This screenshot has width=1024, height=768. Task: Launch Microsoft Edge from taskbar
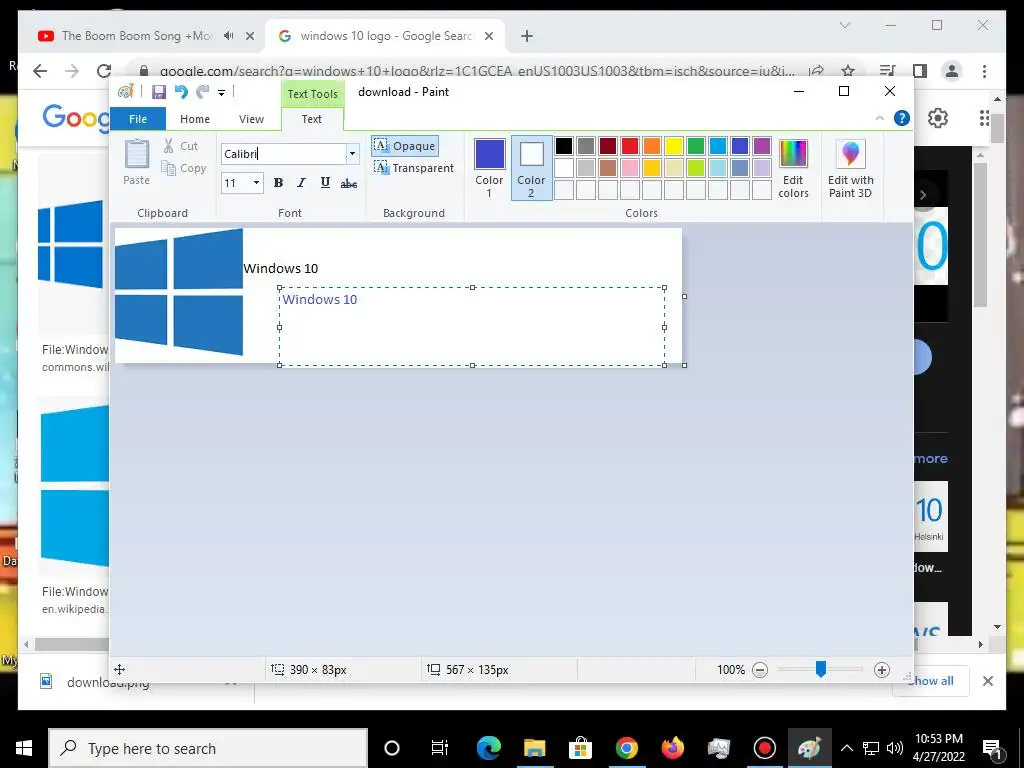[488, 748]
